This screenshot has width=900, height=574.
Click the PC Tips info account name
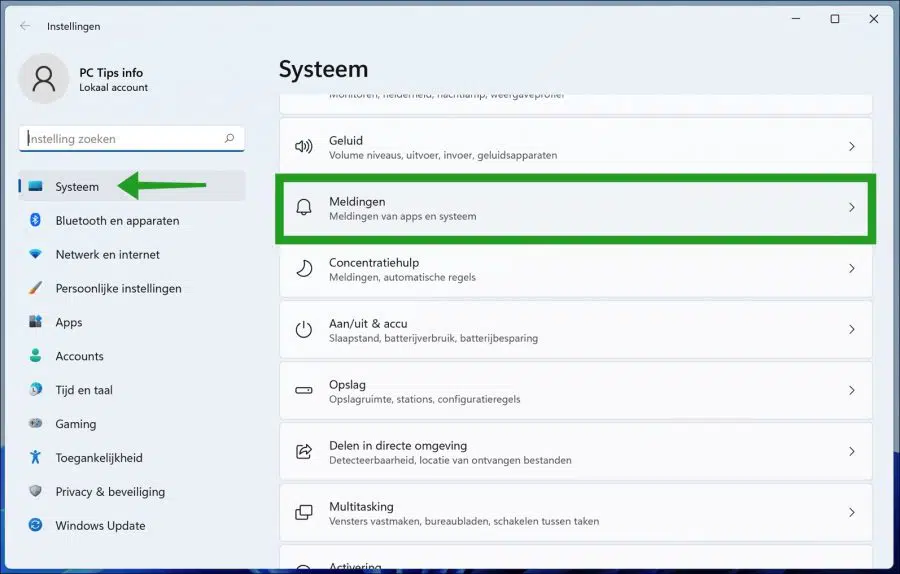pos(111,72)
